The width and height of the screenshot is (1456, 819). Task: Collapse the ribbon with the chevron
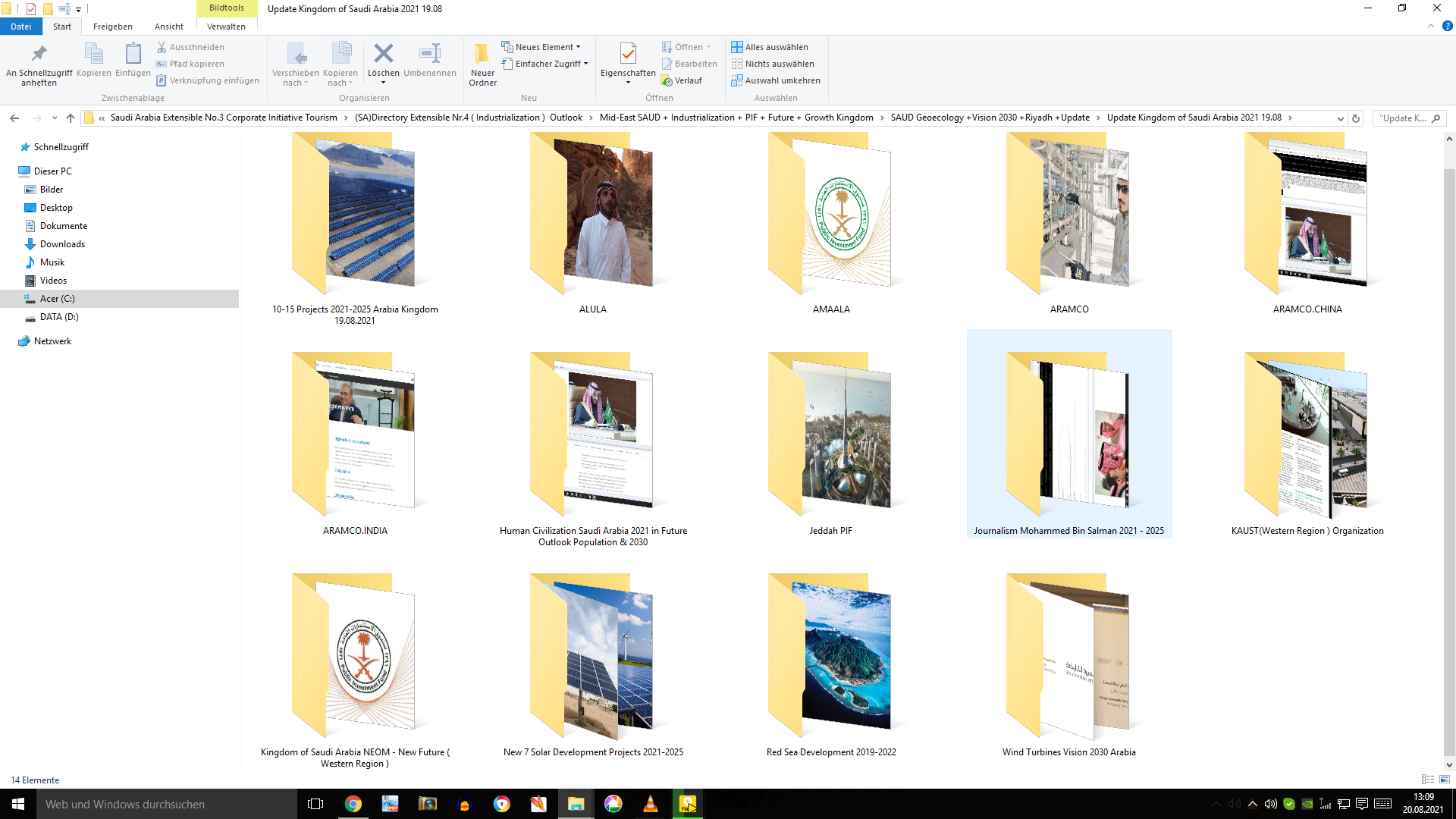(1431, 27)
